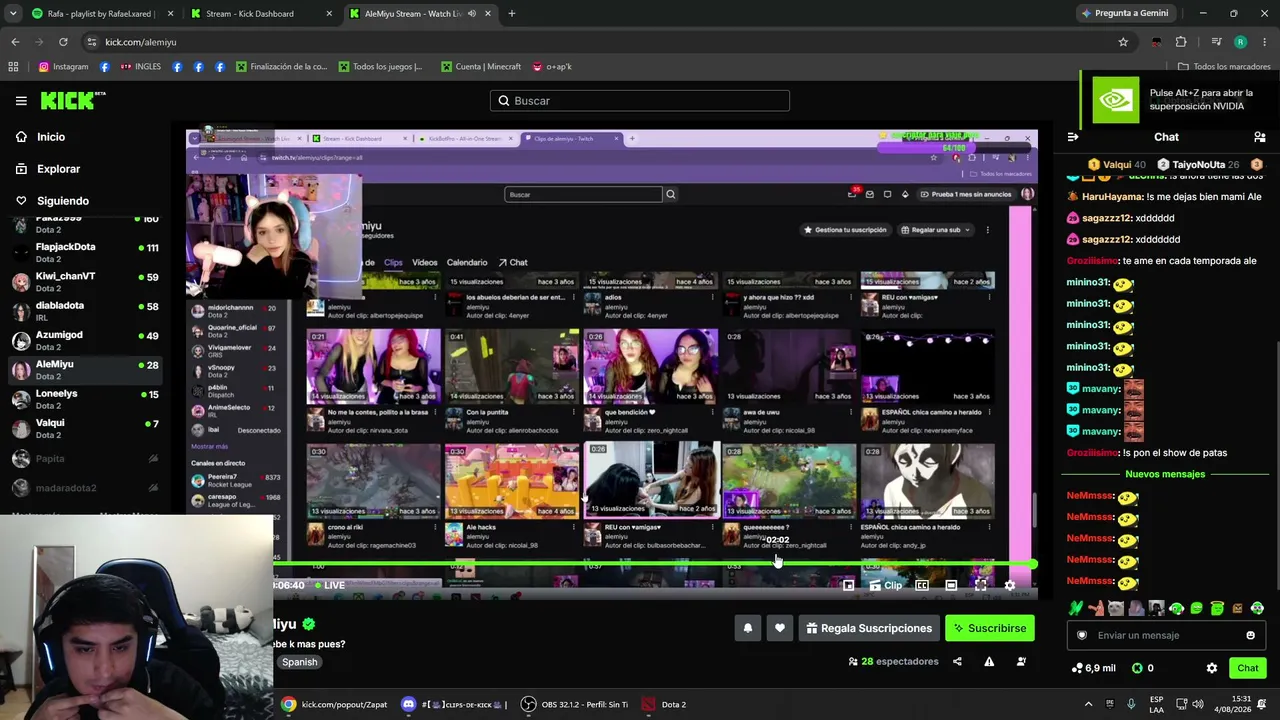Open the tab search dropdown
Screen dimensions: 1280x720
13,14
